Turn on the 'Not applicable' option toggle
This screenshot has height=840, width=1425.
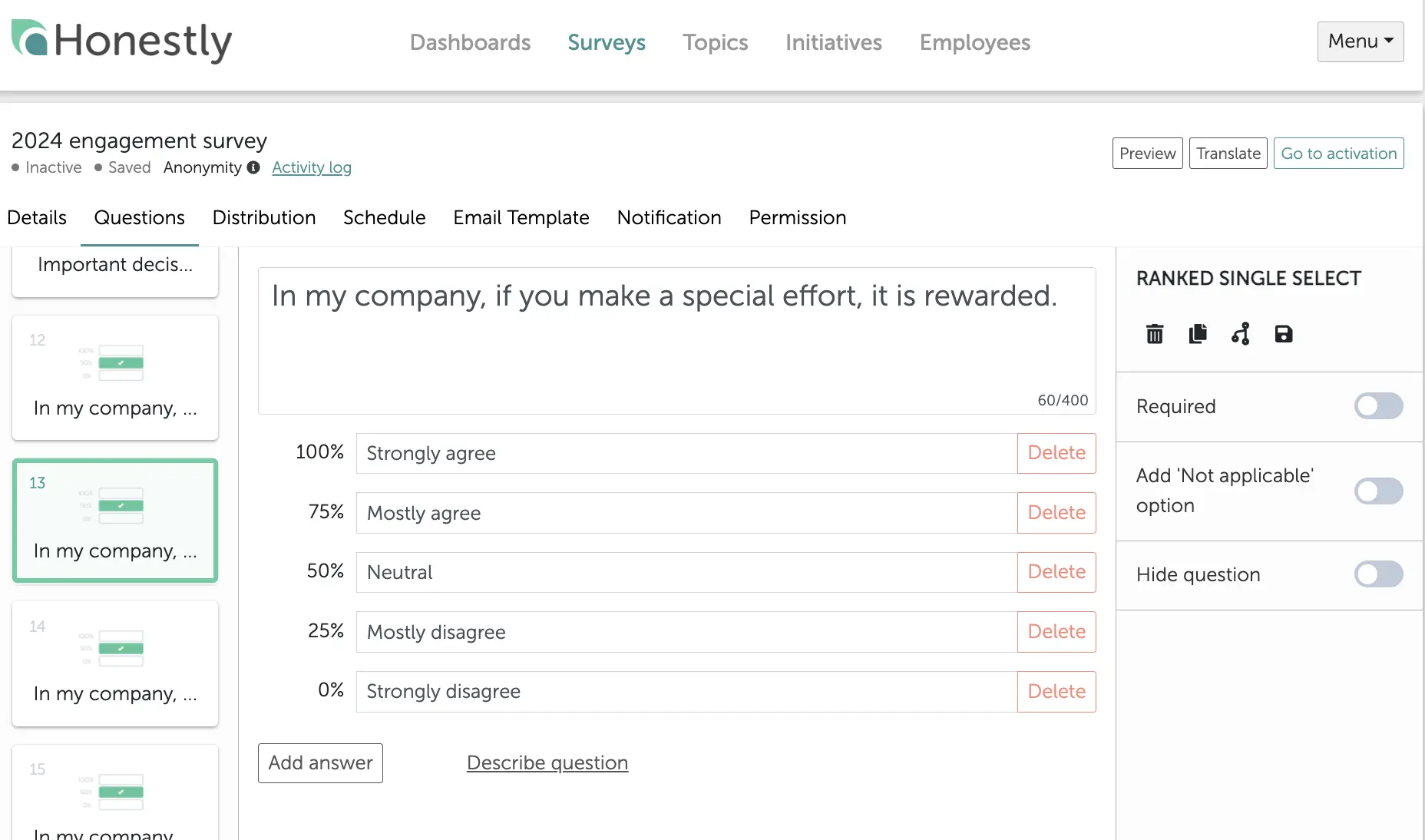[1378, 491]
